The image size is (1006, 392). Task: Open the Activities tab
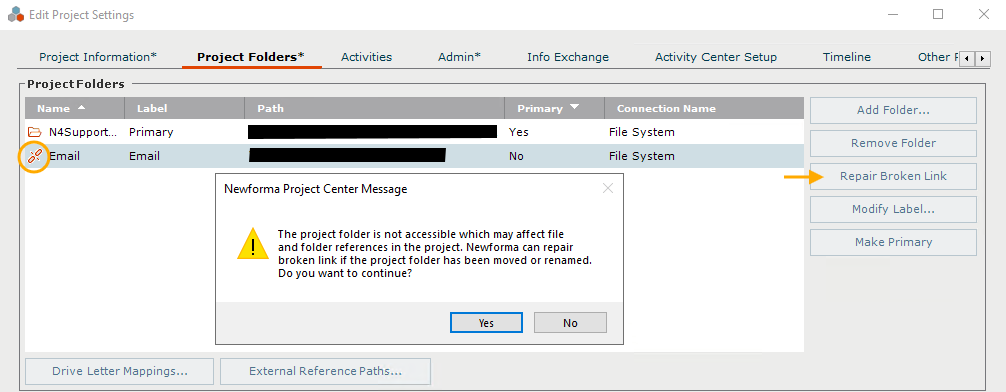tap(366, 57)
